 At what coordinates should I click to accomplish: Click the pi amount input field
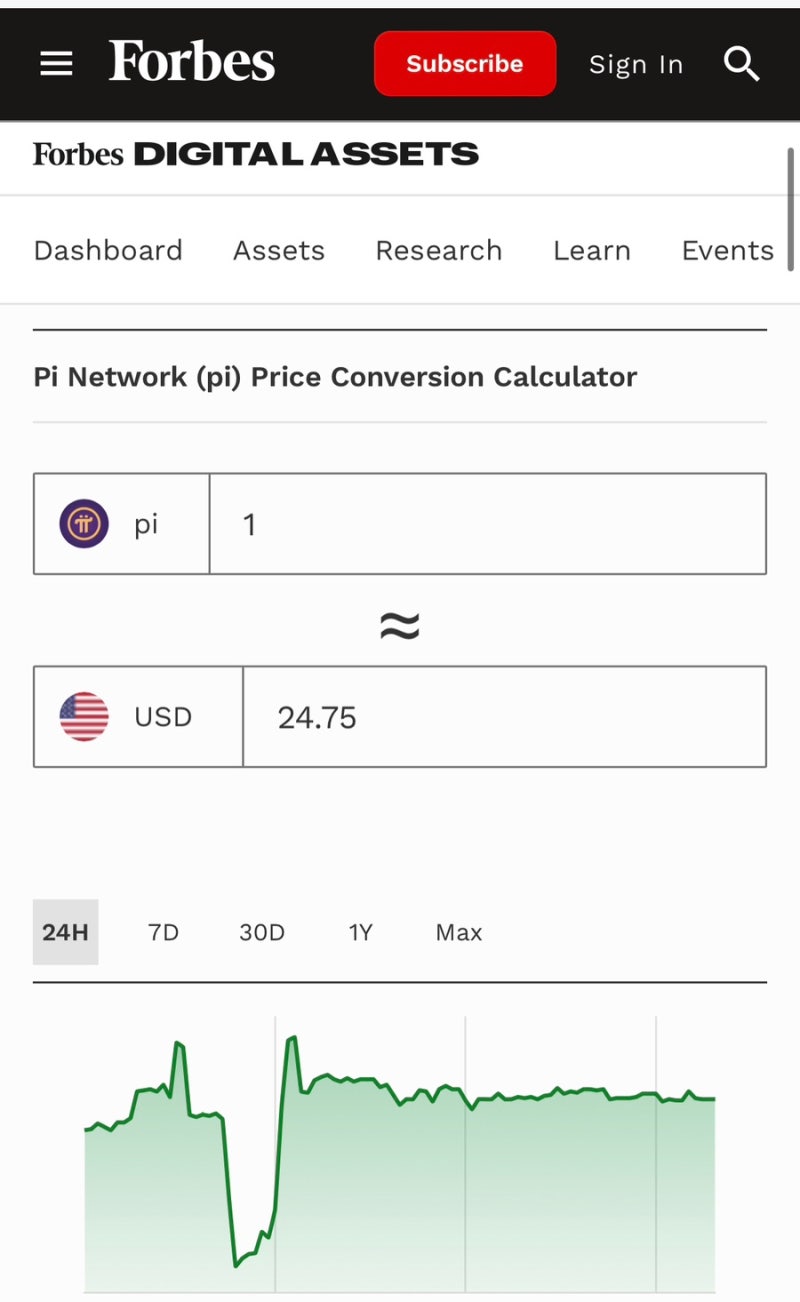point(487,524)
